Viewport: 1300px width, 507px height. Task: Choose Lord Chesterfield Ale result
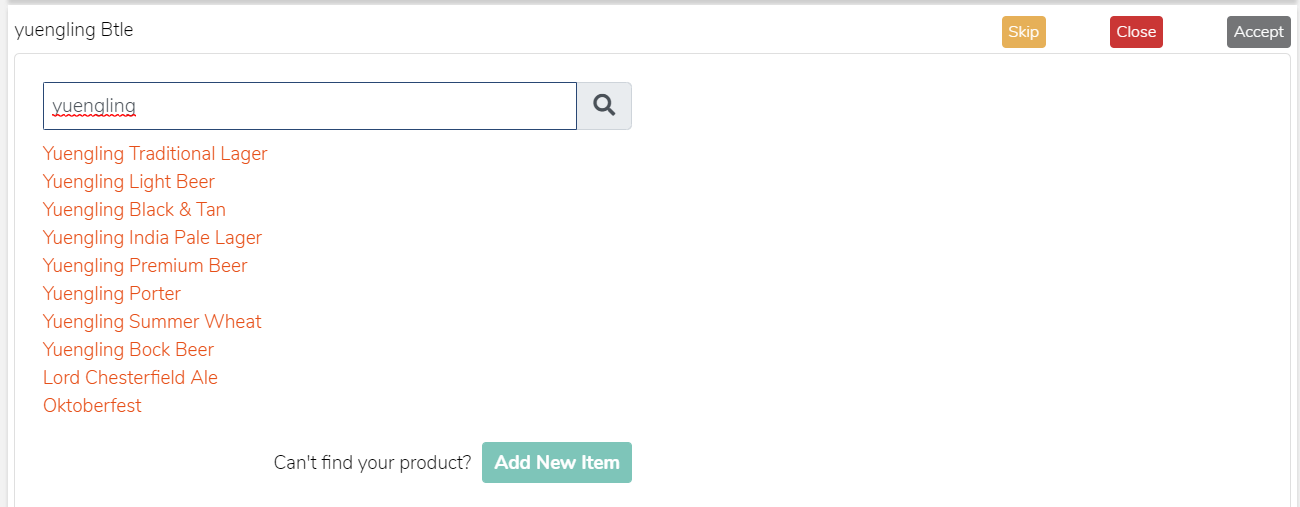pyautogui.click(x=130, y=377)
